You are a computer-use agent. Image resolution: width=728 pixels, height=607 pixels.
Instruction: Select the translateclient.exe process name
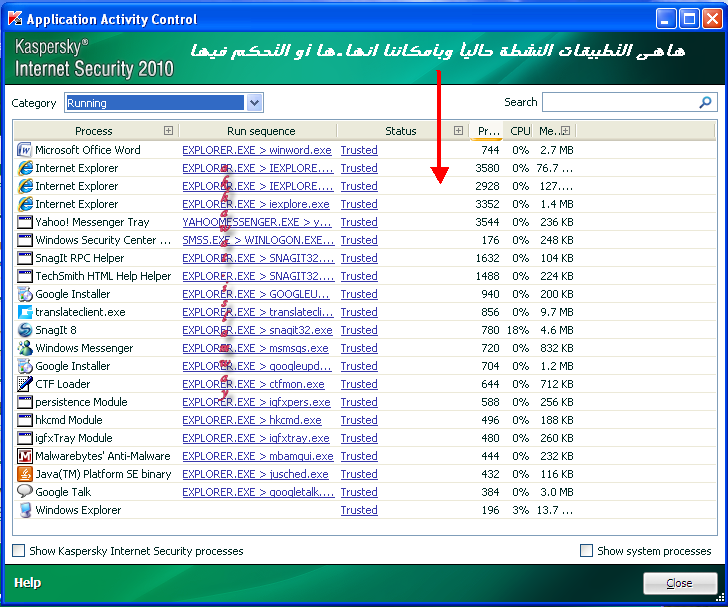(x=80, y=312)
